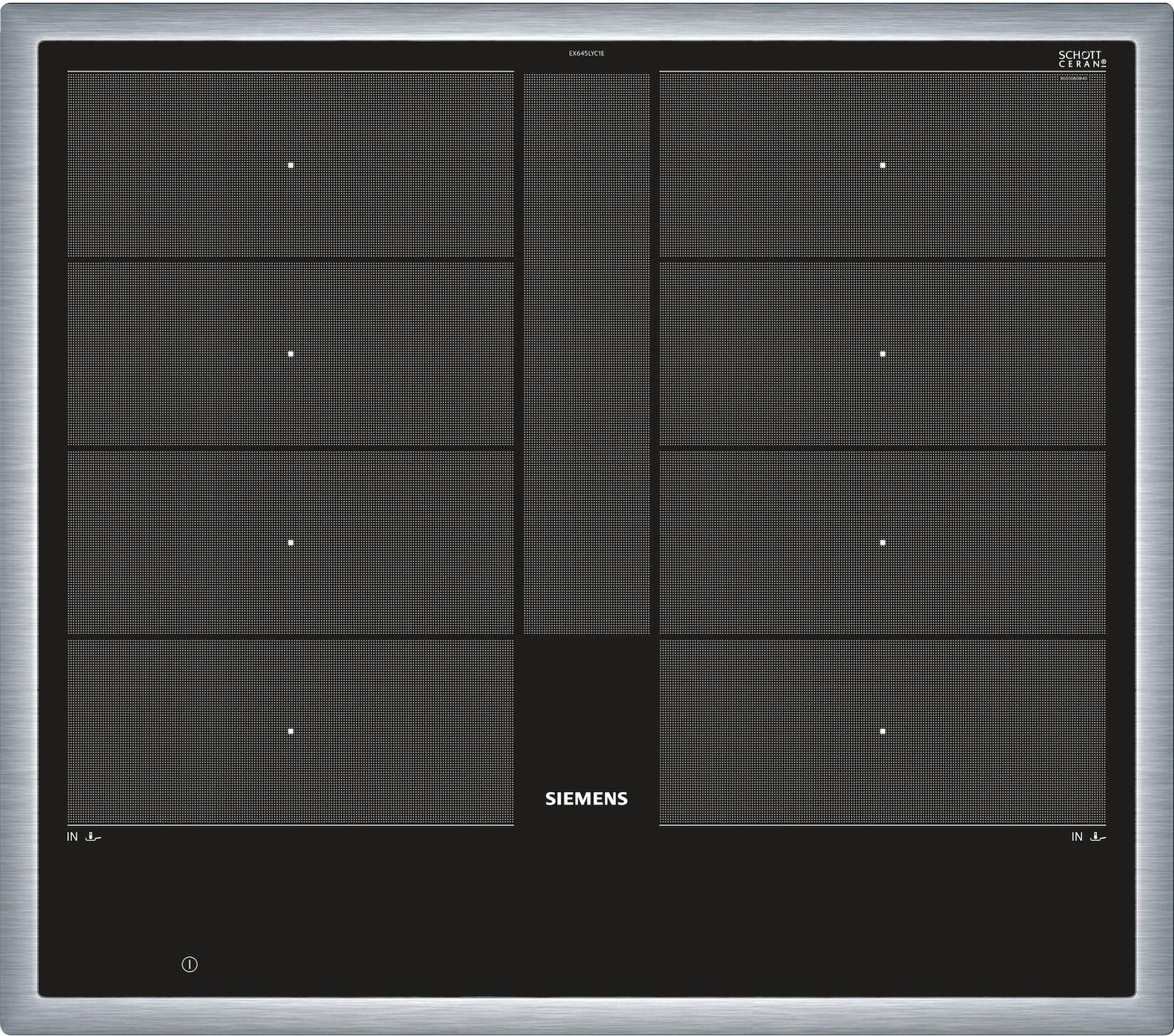
Task: Tap the power on/off symbol
Action: (x=189, y=964)
